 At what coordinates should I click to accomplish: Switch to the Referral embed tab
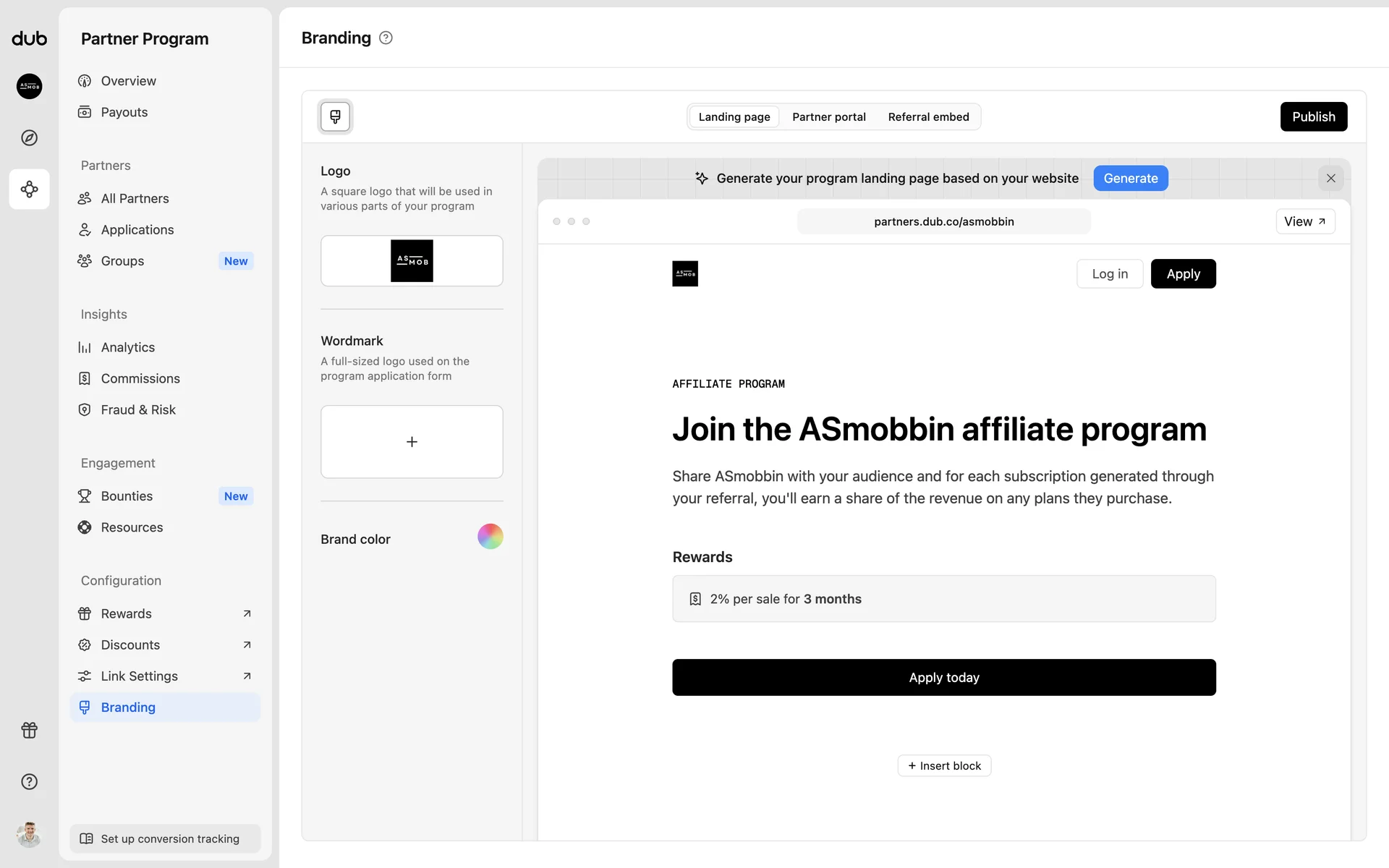click(928, 116)
